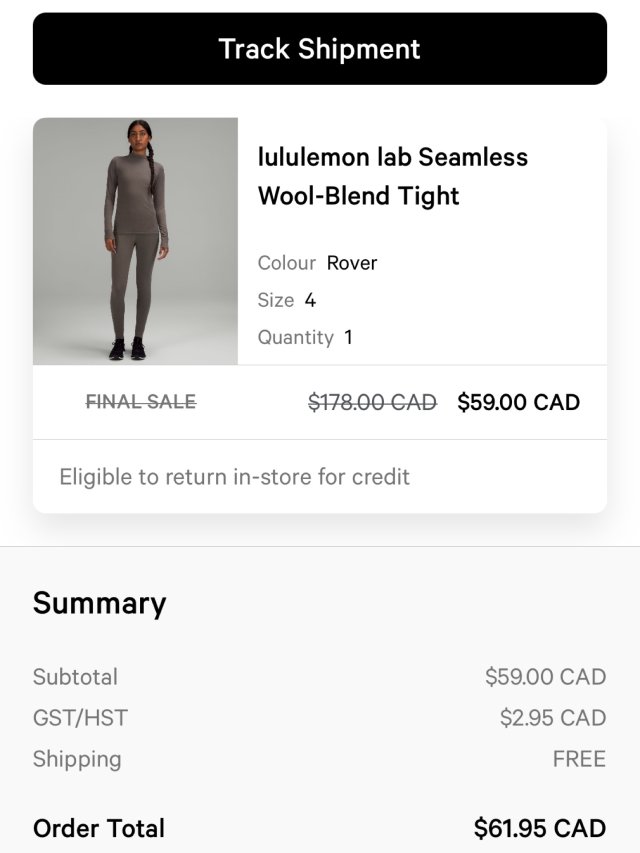The width and height of the screenshot is (640, 853).
Task: Click the Order Total label
Action: point(99,828)
